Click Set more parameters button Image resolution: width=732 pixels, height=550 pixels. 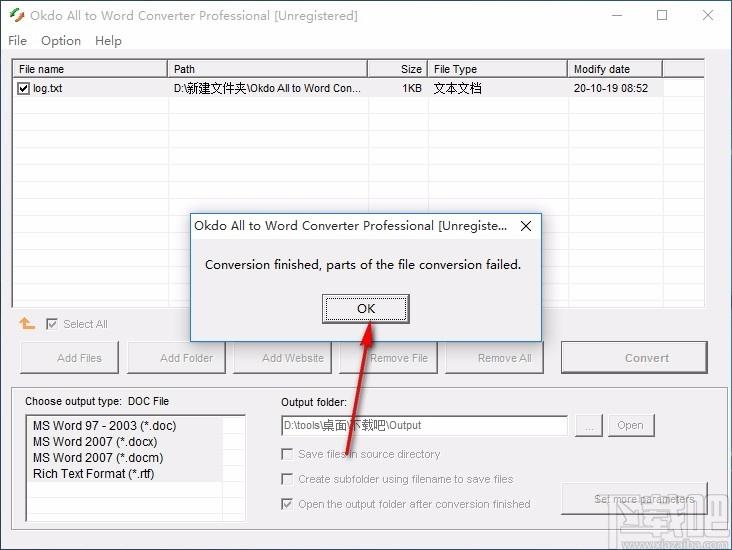pos(634,499)
